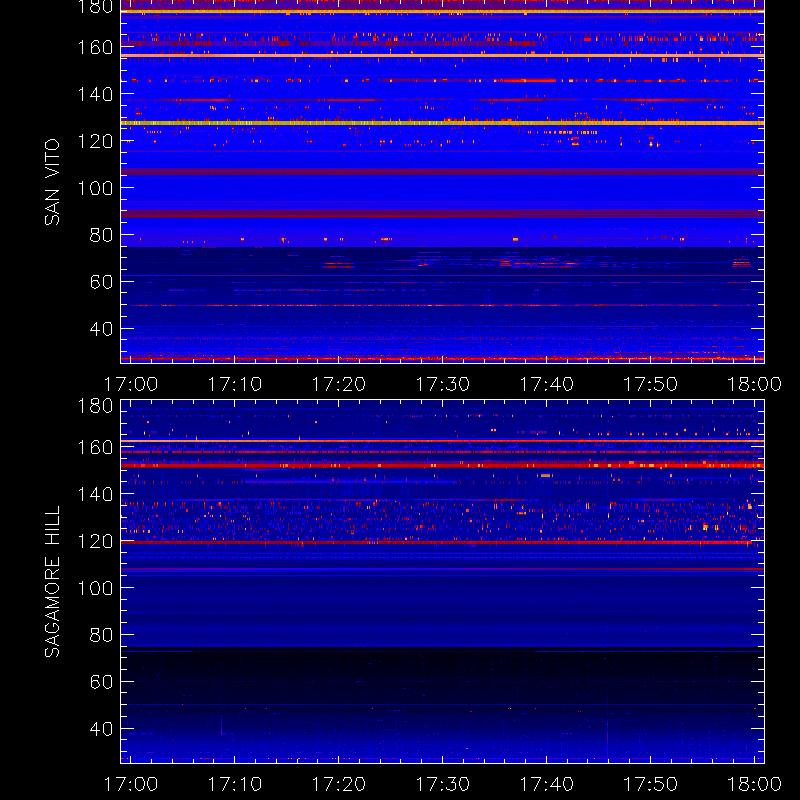Screen dimensions: 800x800
Task: Click the SAN VITO axis title
Action: click(52, 182)
